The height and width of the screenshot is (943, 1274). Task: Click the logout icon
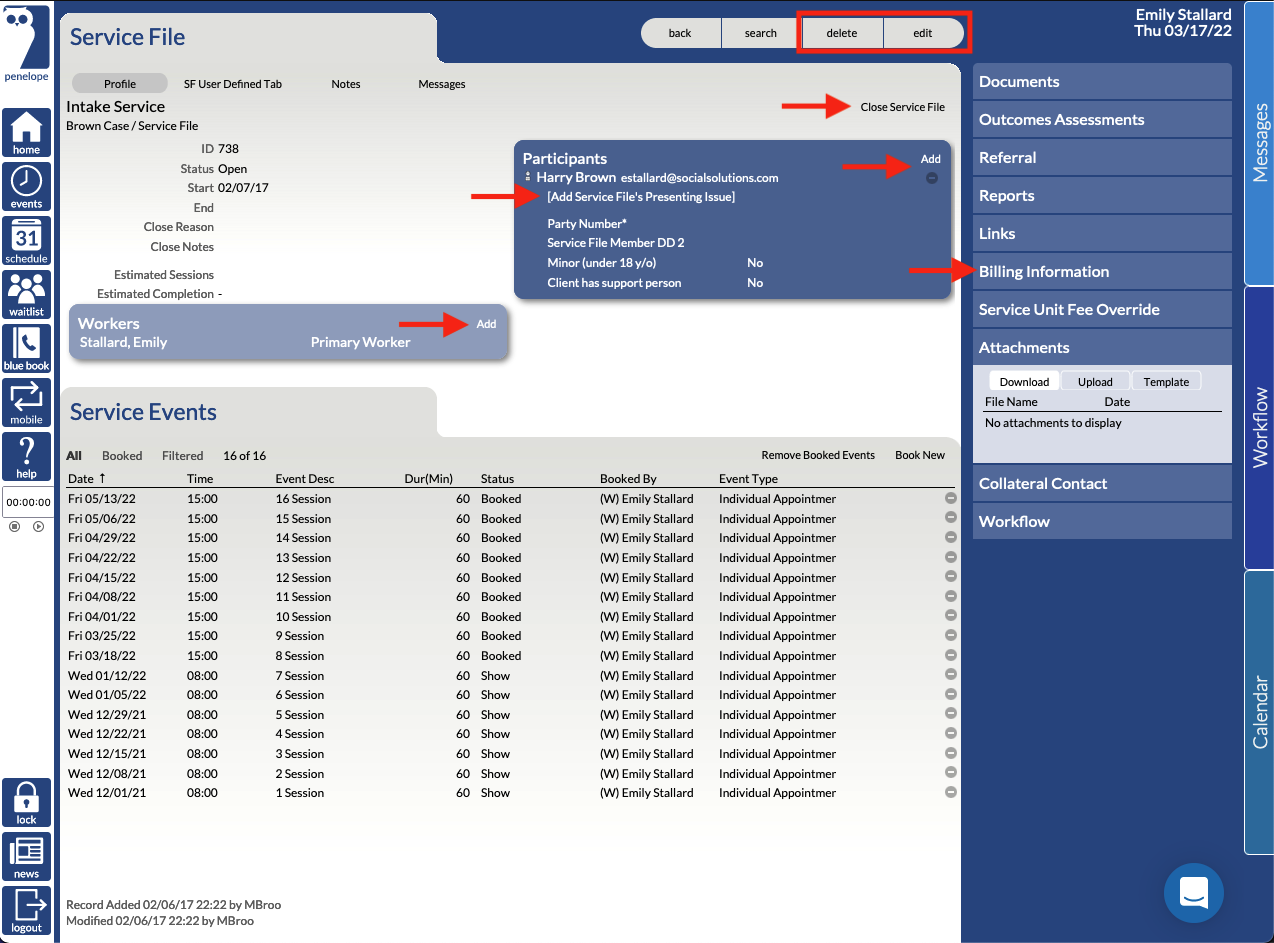26,911
